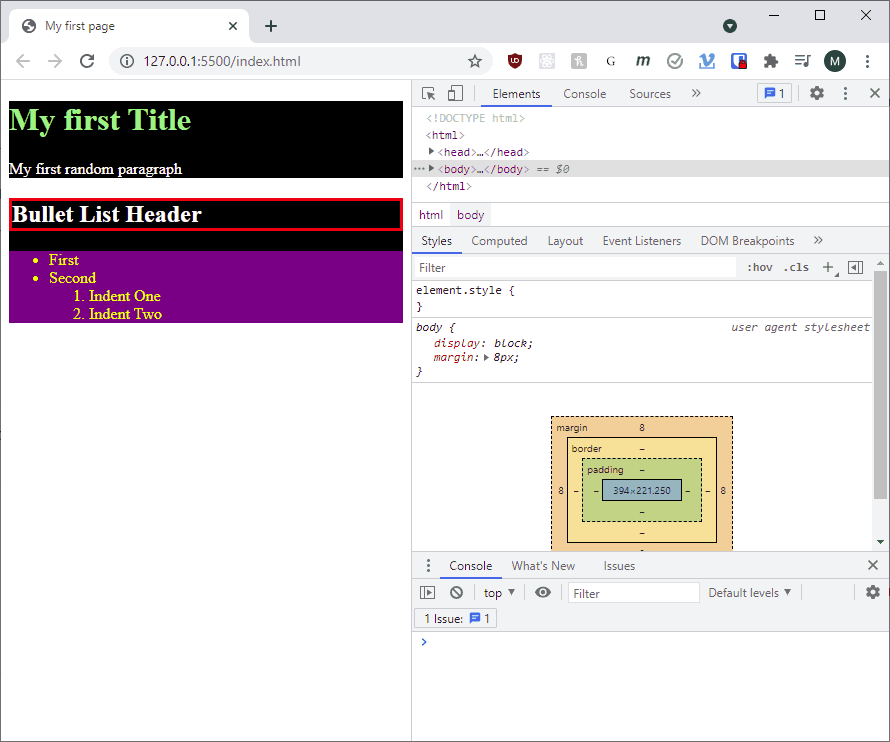
Task: Open DevTools settings gear in top toolbar
Action: point(817,93)
